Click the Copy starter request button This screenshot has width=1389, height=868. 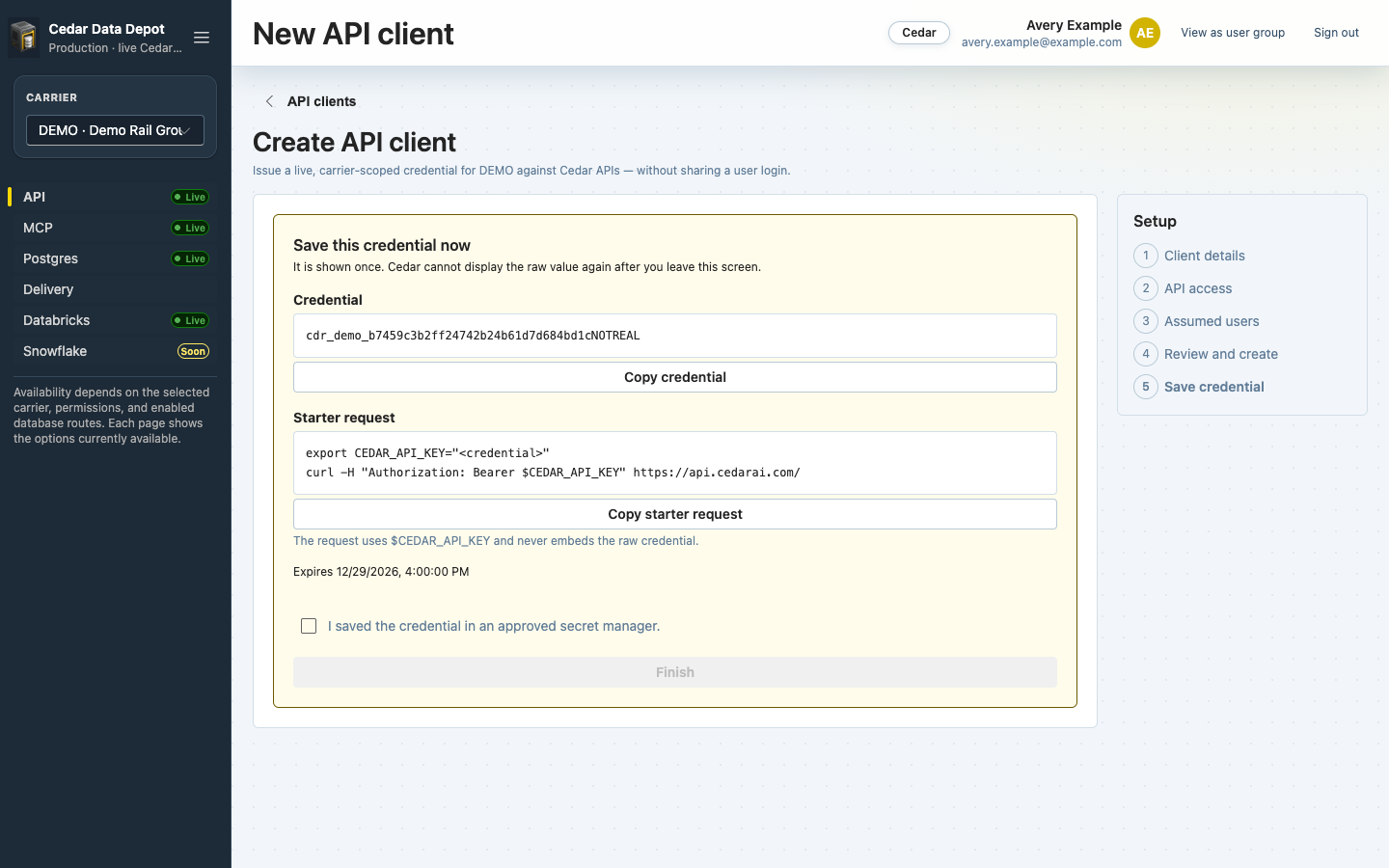(675, 514)
